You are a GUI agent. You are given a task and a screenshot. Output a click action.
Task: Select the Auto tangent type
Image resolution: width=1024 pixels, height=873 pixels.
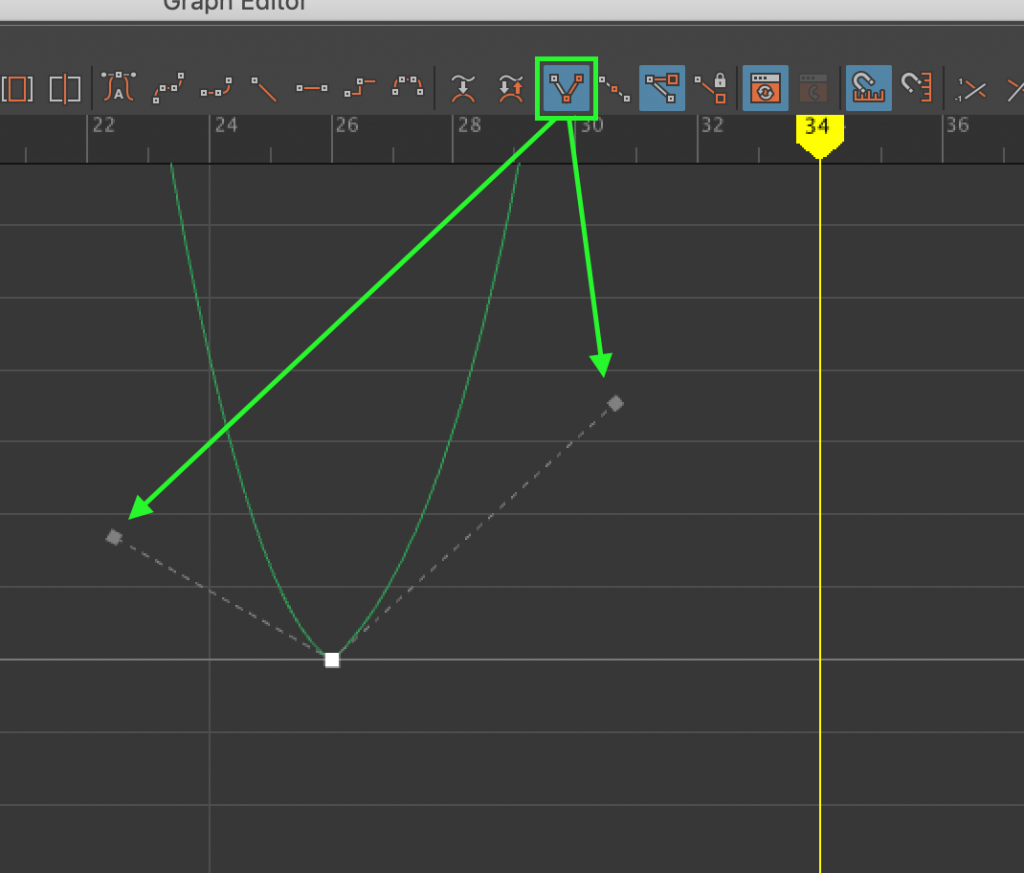[118, 88]
